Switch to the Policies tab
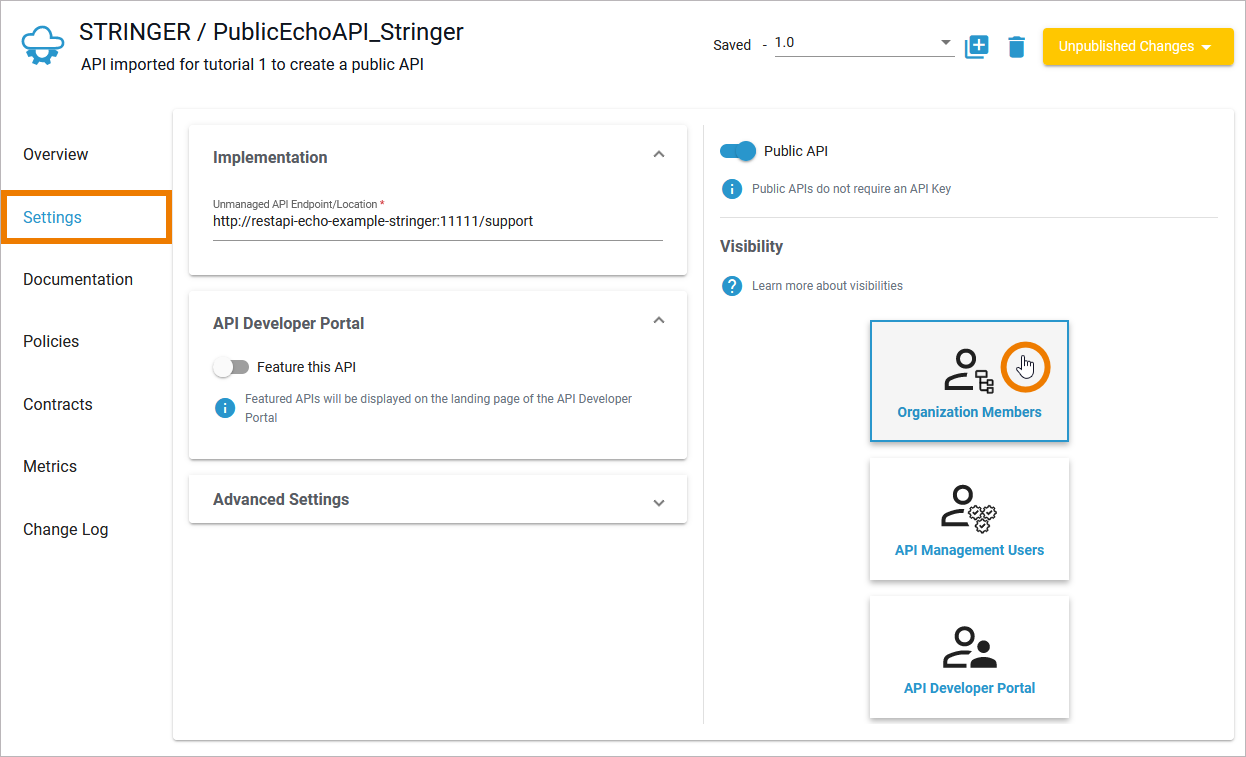The image size is (1246, 757). click(51, 341)
